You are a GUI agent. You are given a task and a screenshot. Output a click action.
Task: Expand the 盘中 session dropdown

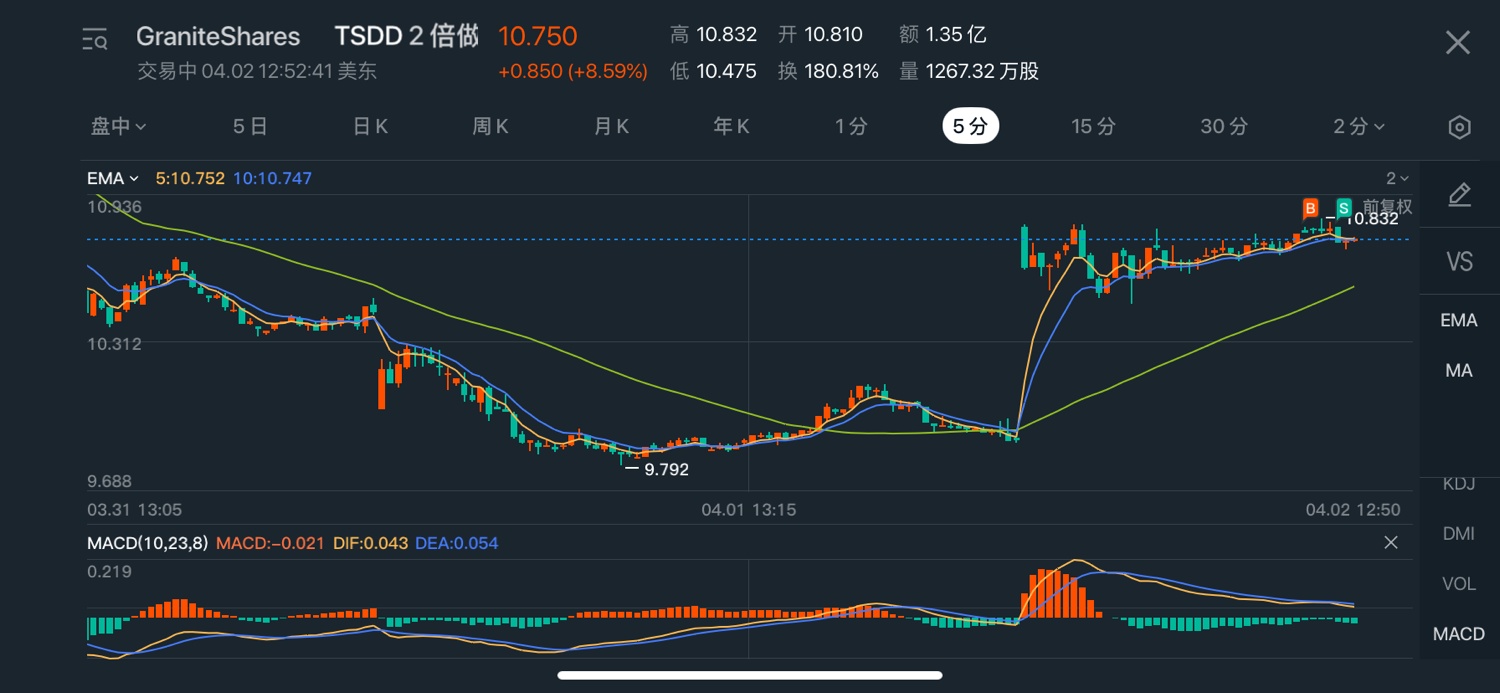[x=119, y=127]
